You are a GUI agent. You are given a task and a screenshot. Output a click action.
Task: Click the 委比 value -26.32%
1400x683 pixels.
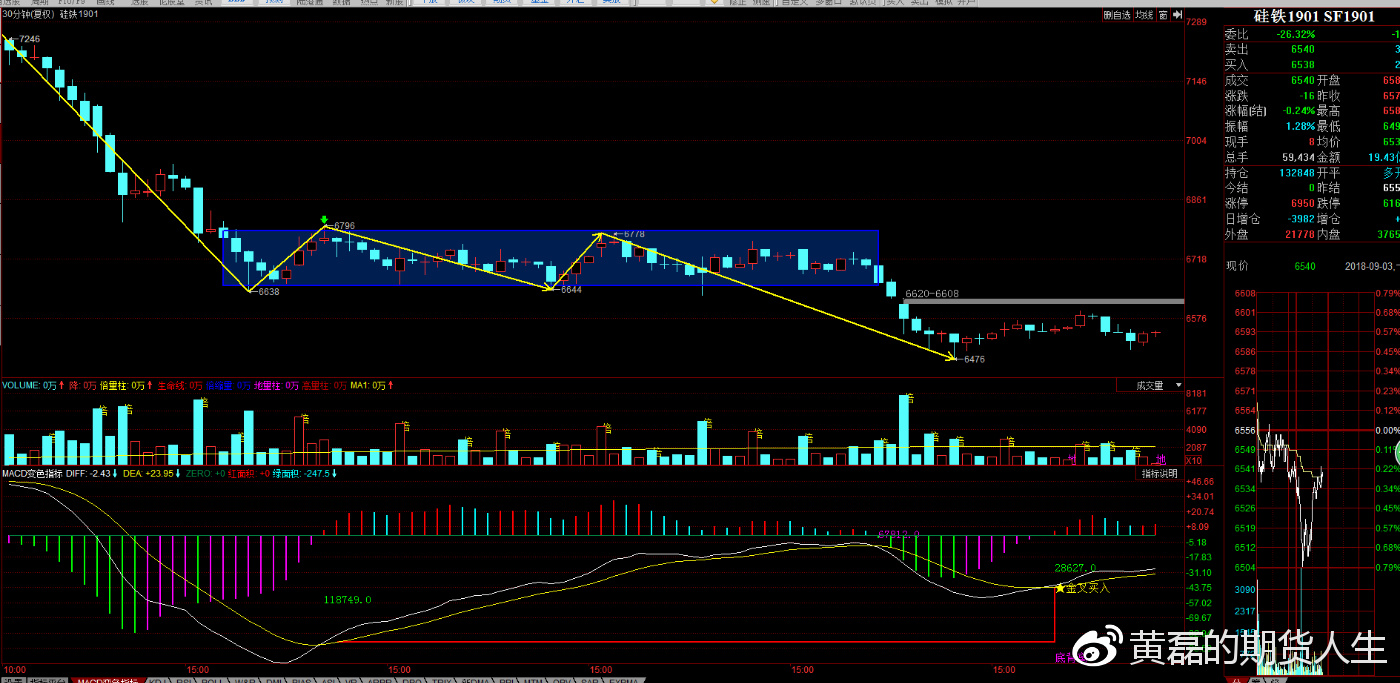click(1295, 34)
